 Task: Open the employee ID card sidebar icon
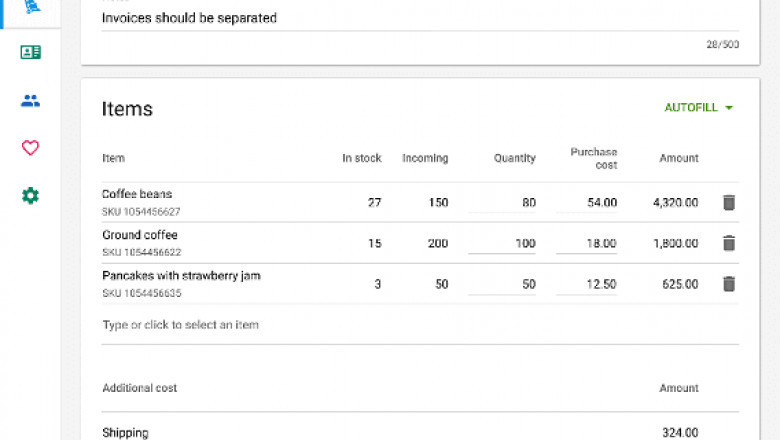pyautogui.click(x=30, y=52)
